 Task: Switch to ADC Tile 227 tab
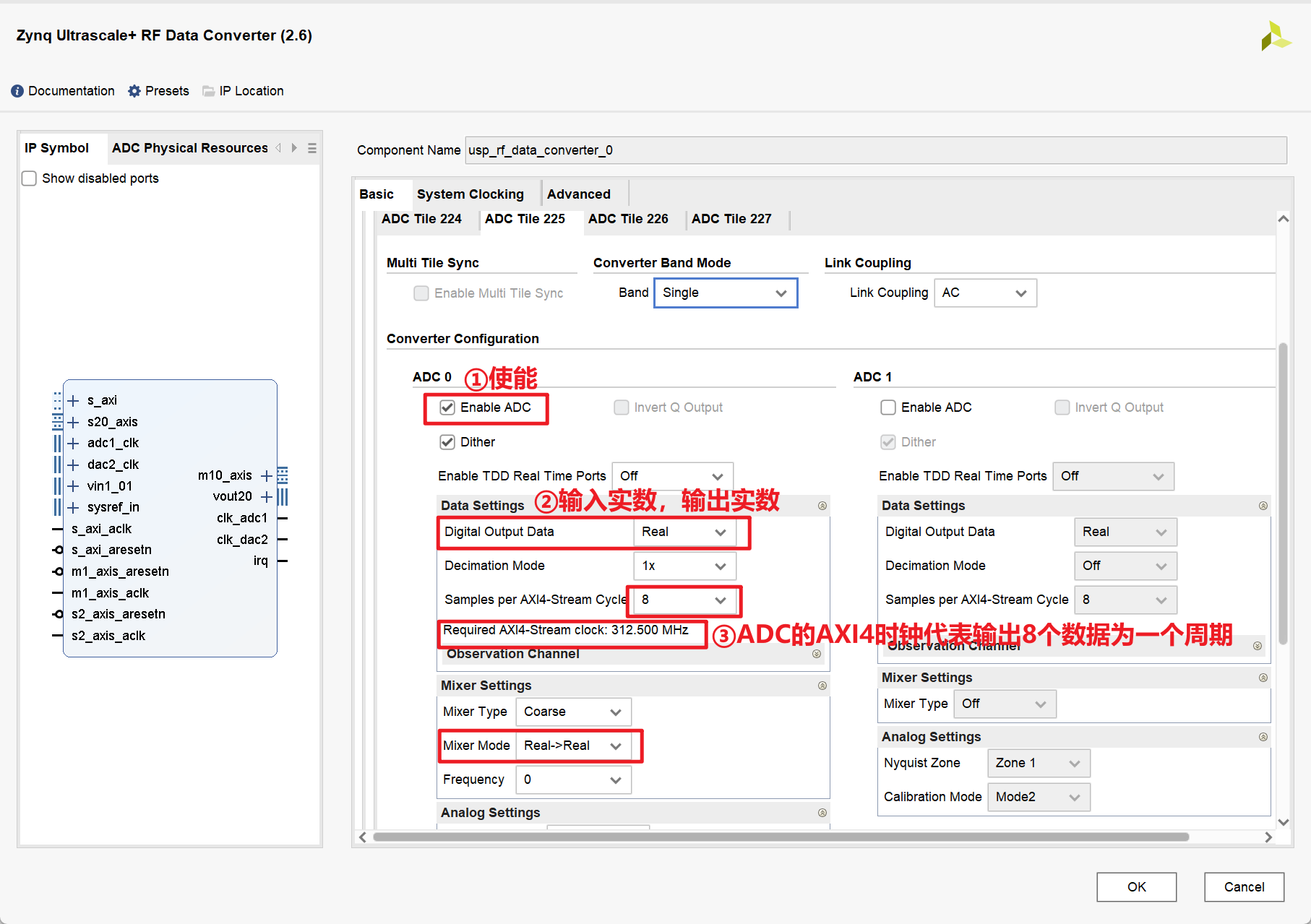(732, 219)
